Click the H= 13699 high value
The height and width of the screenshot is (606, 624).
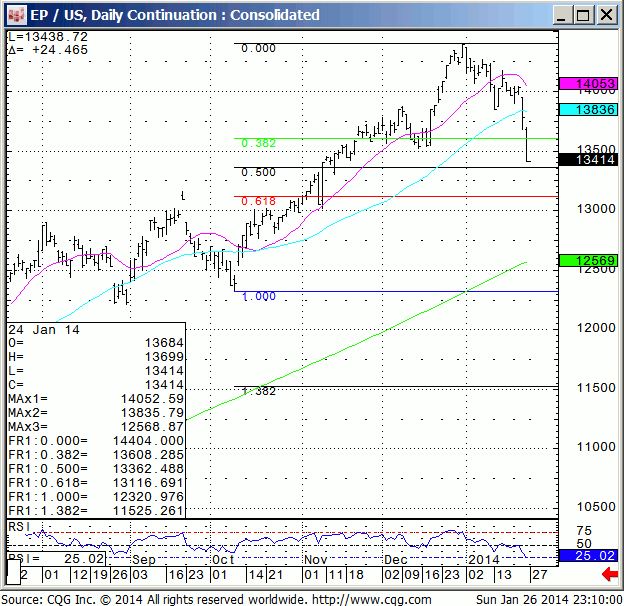pyautogui.click(x=96, y=357)
